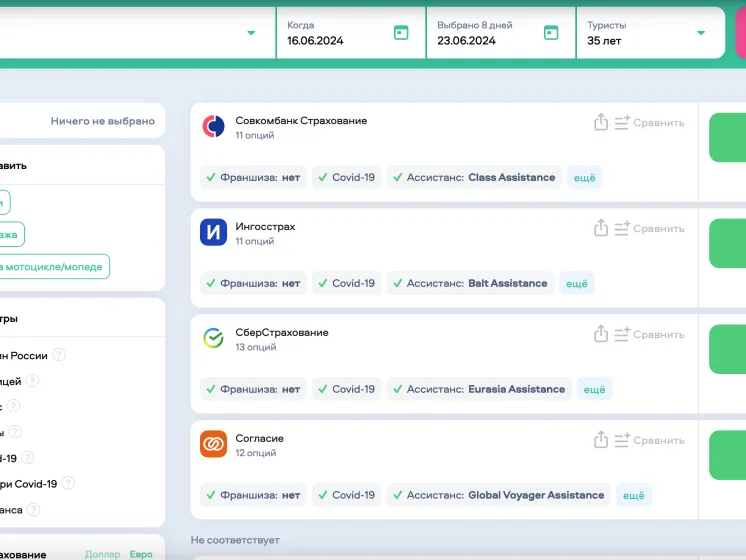The height and width of the screenshot is (560, 746).
Task: Click help icon next to при Covid-19
Action: [x=68, y=483]
